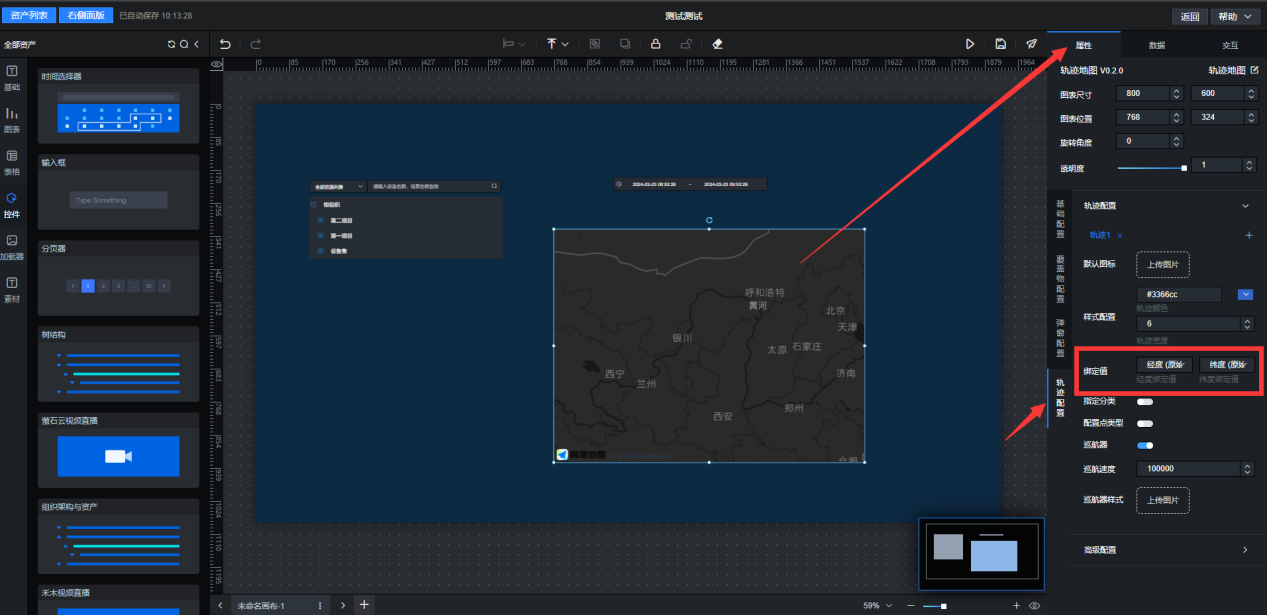1267x615 pixels.
Task: Disable the 巡航器 switch
Action: [x=1145, y=446]
